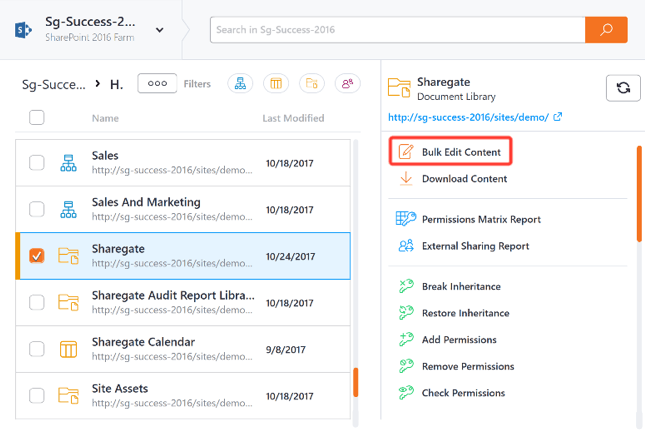Click the Sales site icon

tap(68, 163)
